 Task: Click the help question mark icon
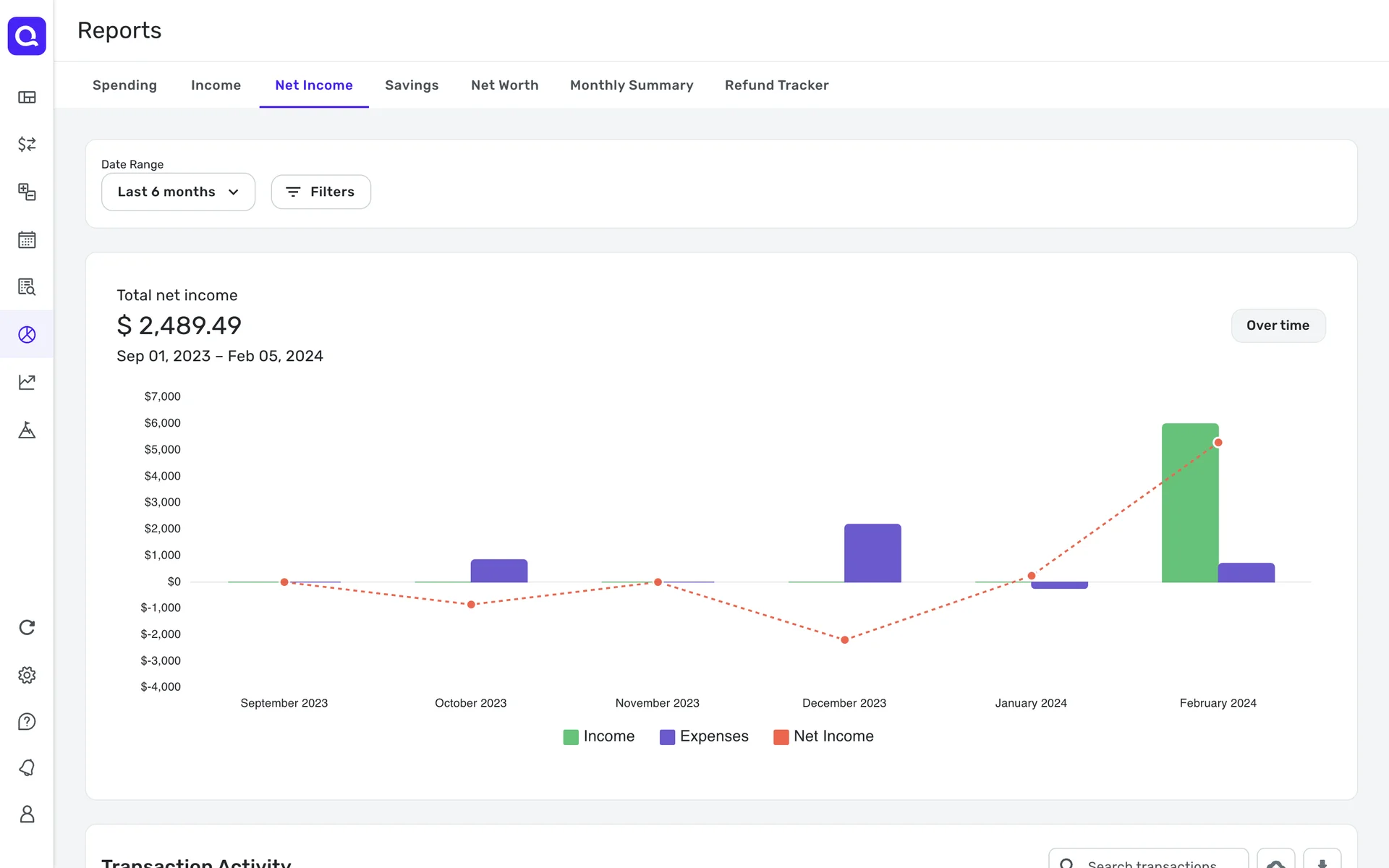(x=27, y=721)
